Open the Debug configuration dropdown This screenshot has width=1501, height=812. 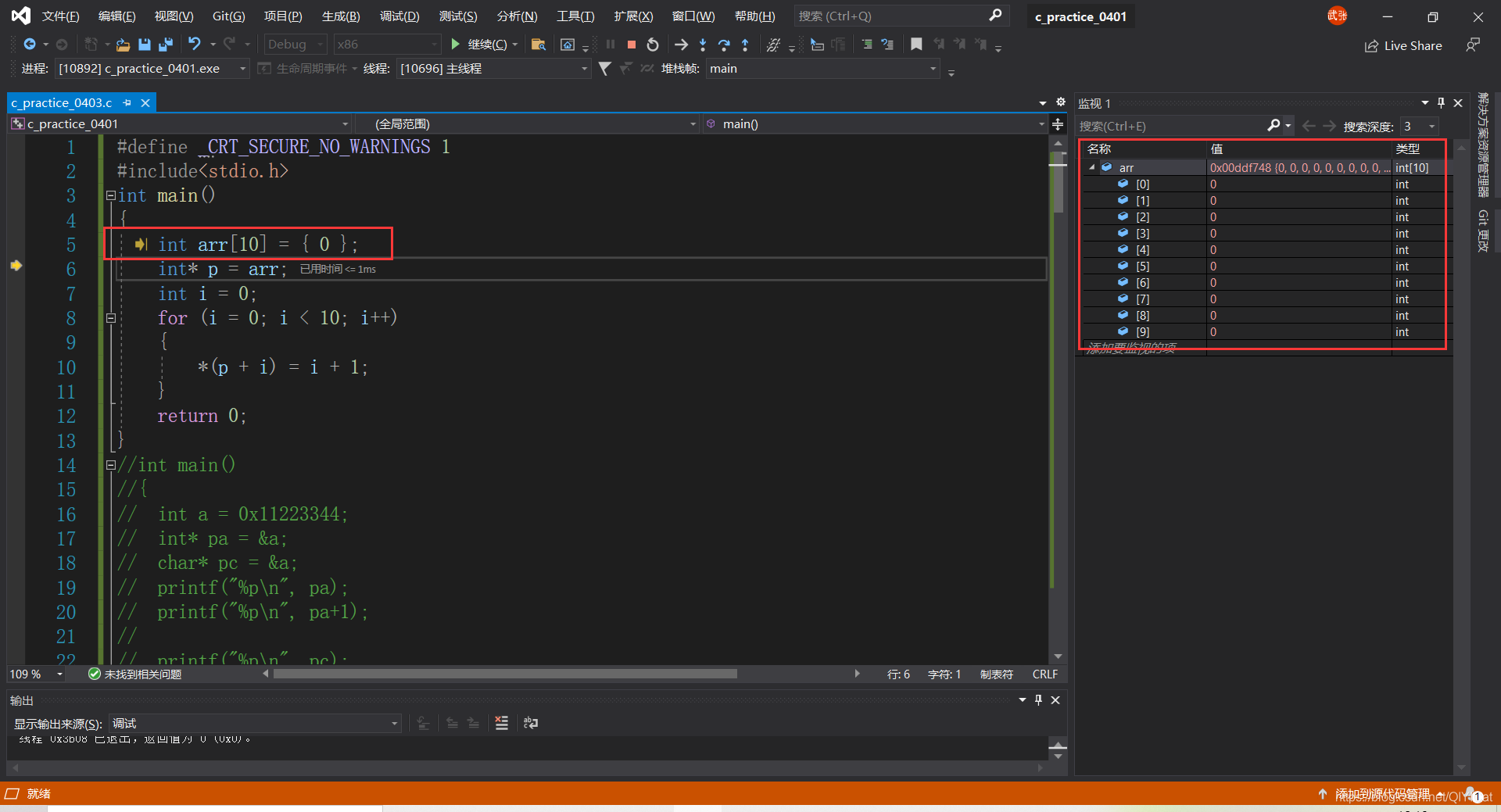coord(295,45)
